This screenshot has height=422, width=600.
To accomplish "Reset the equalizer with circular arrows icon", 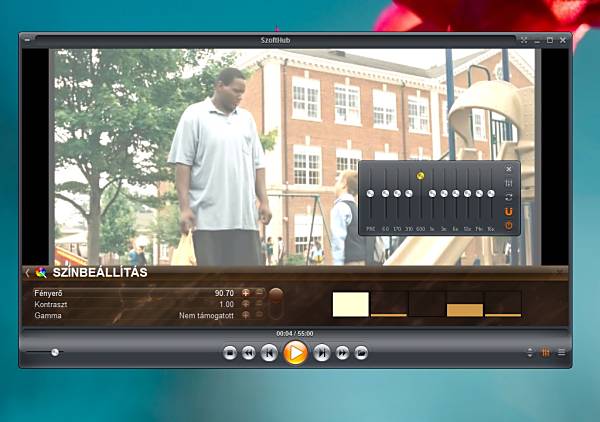I will (x=509, y=197).
